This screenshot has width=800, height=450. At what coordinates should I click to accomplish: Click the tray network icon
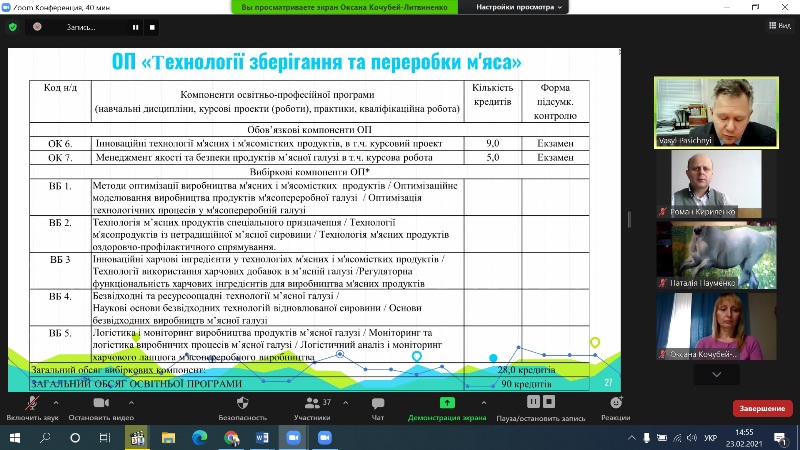677,438
